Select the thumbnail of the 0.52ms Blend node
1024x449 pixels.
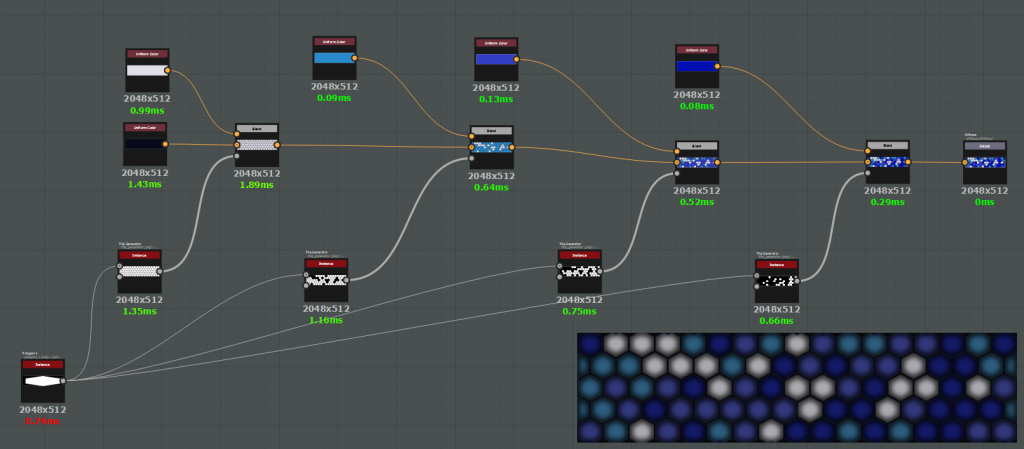(x=697, y=163)
